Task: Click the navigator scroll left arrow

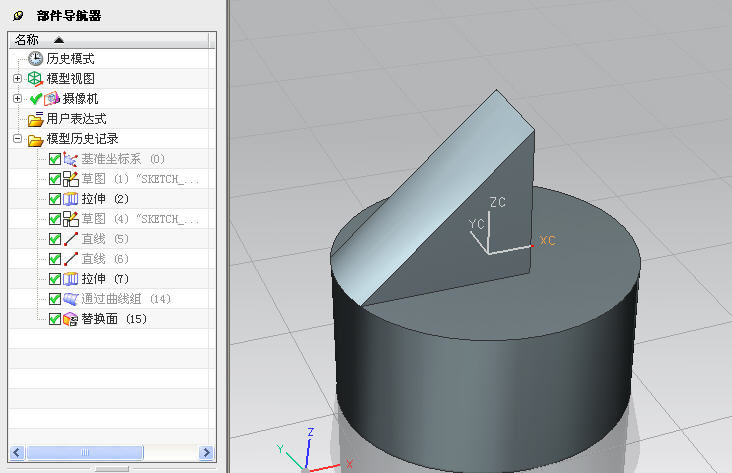Action: [x=17, y=452]
